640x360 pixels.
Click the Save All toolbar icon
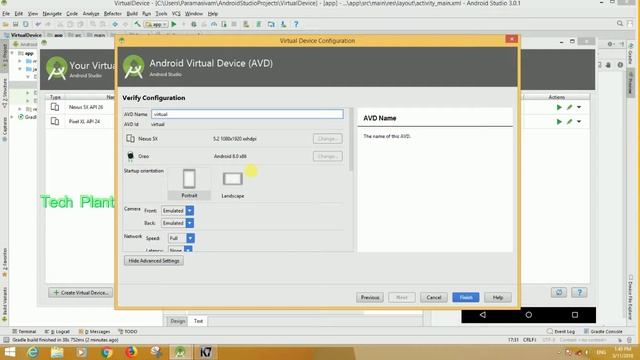click(16, 24)
